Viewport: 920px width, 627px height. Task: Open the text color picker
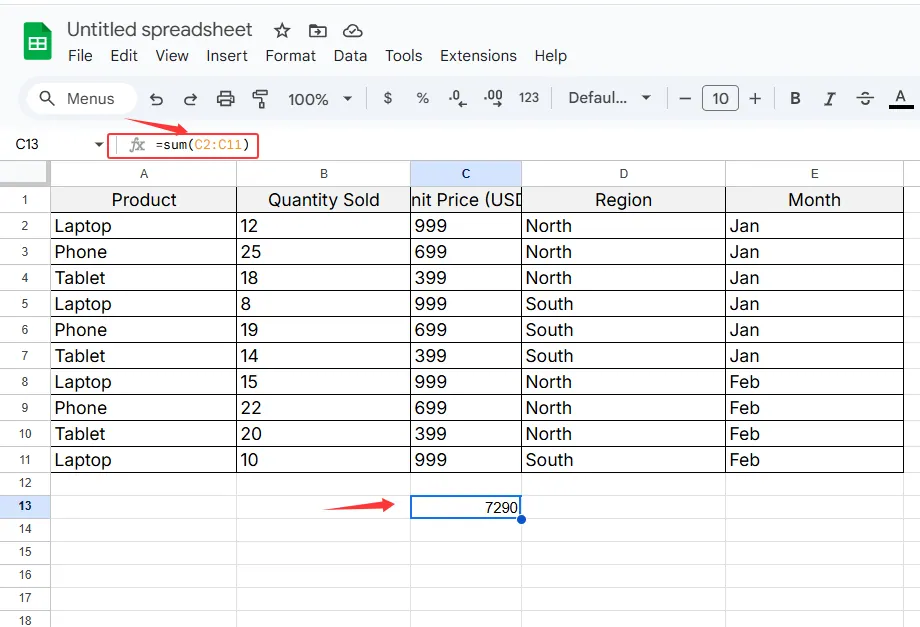click(x=901, y=98)
